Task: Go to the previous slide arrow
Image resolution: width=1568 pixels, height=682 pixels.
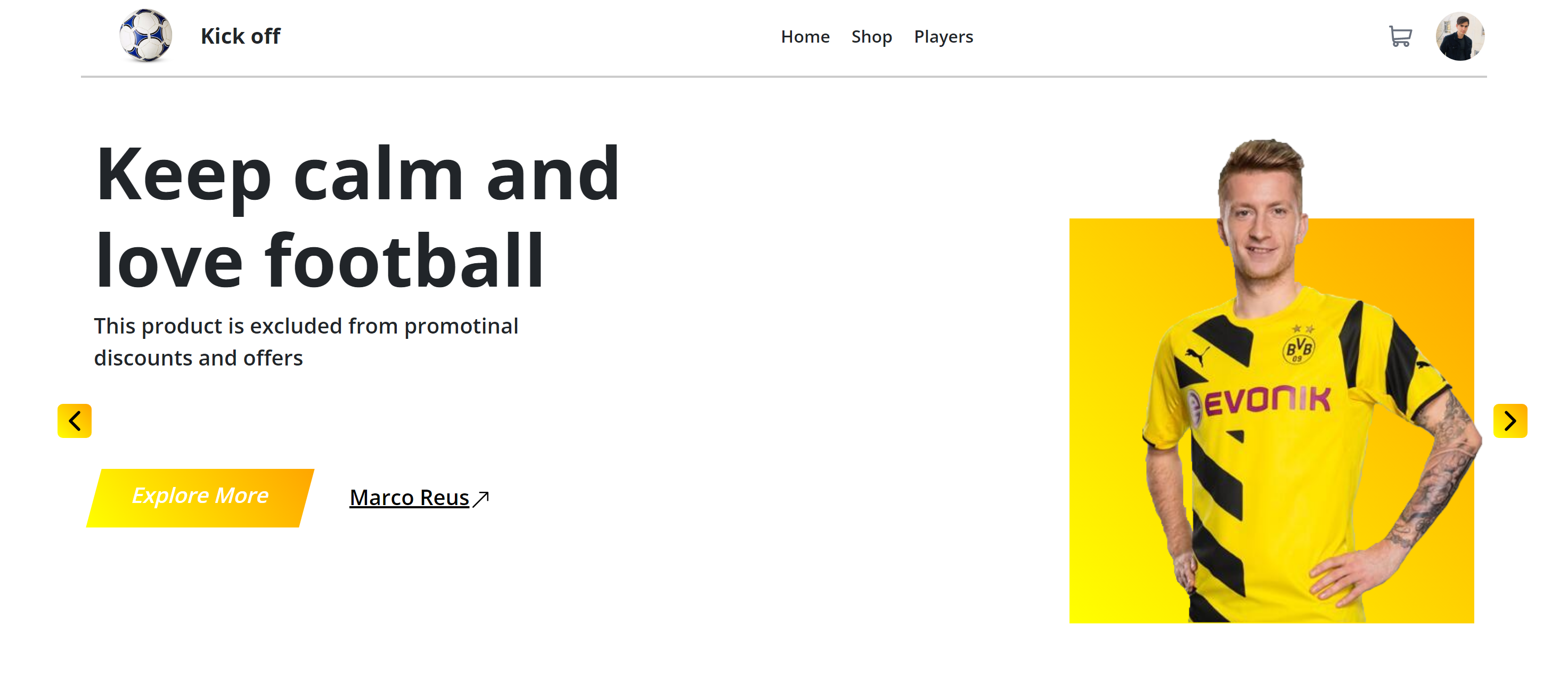Action: tap(74, 421)
